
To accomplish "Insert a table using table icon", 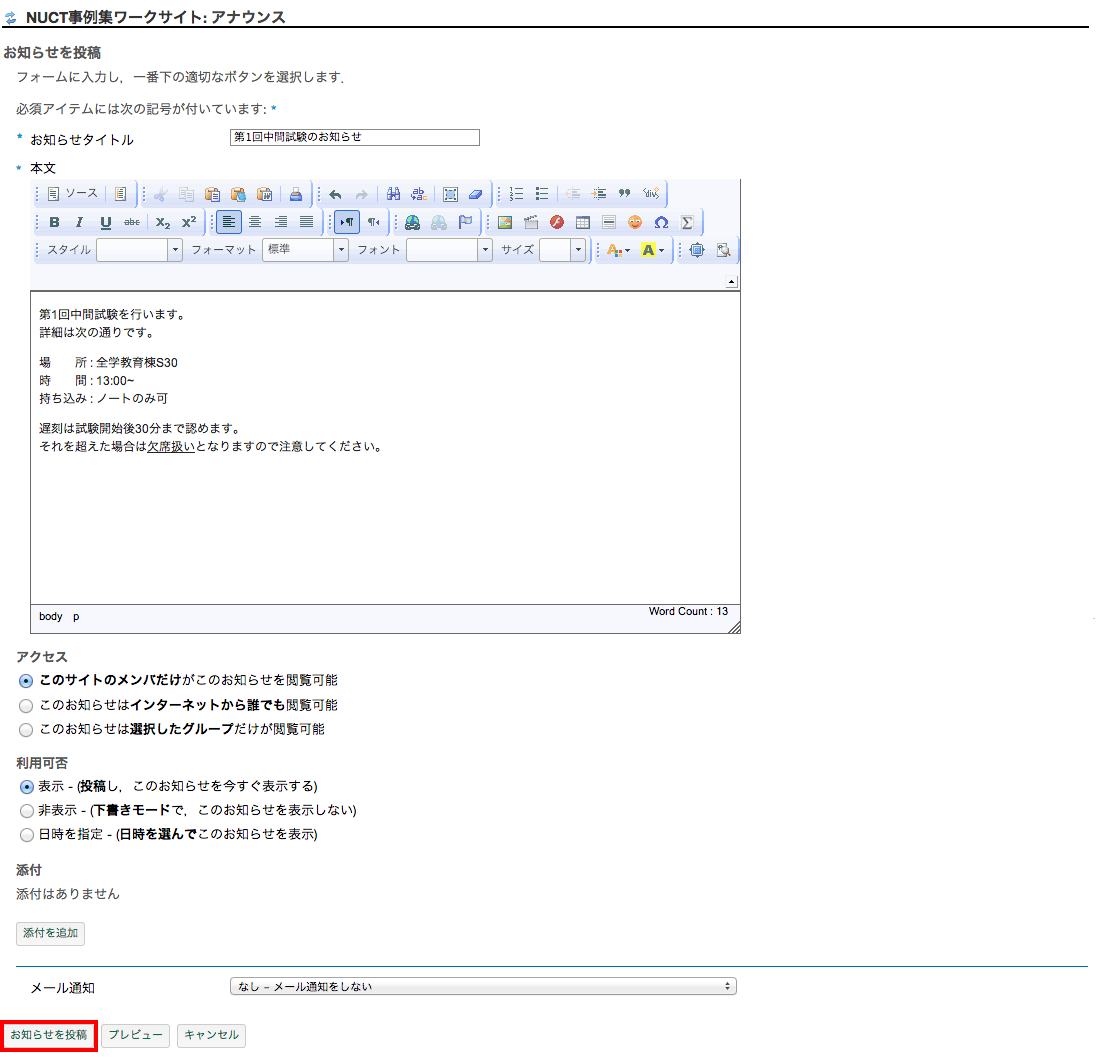I will [583, 222].
